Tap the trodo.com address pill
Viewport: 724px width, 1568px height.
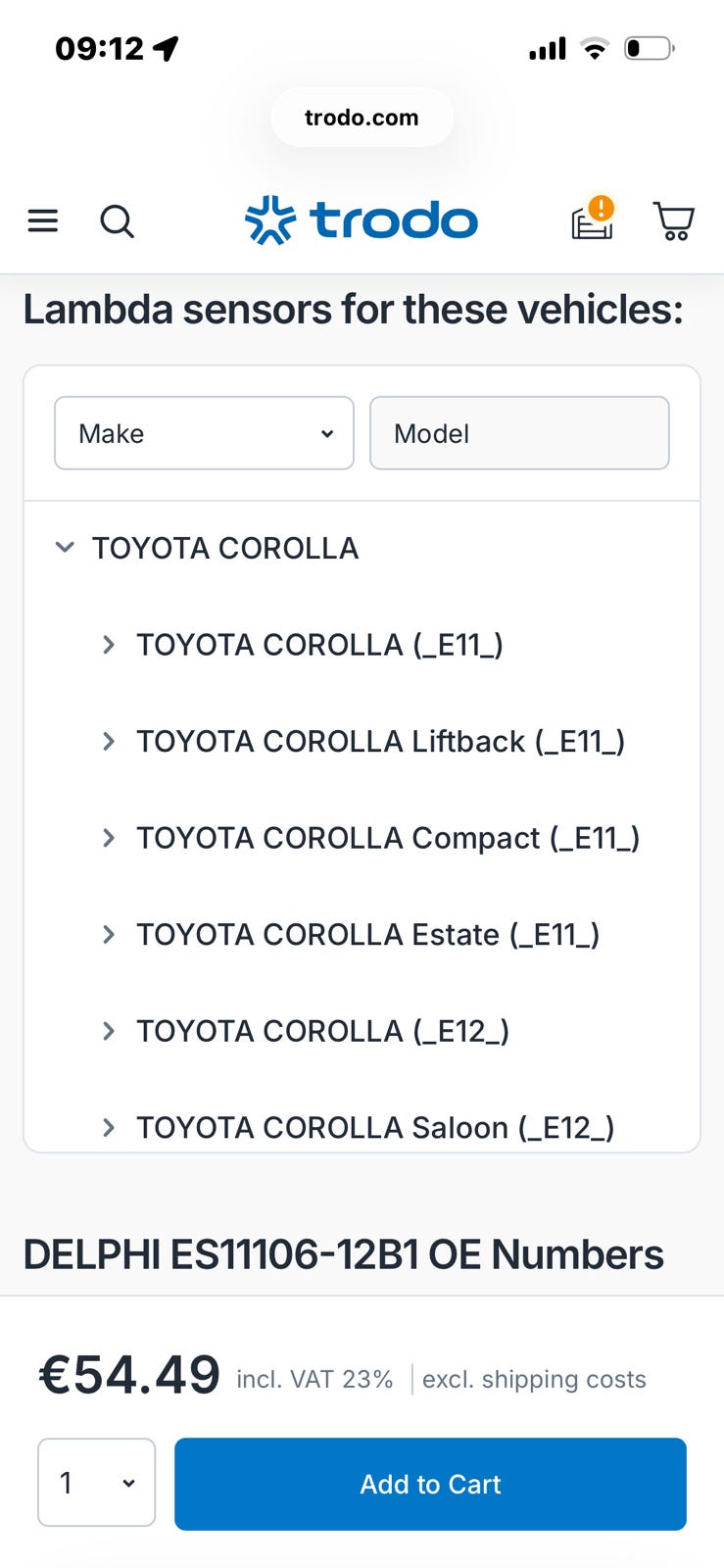click(362, 118)
